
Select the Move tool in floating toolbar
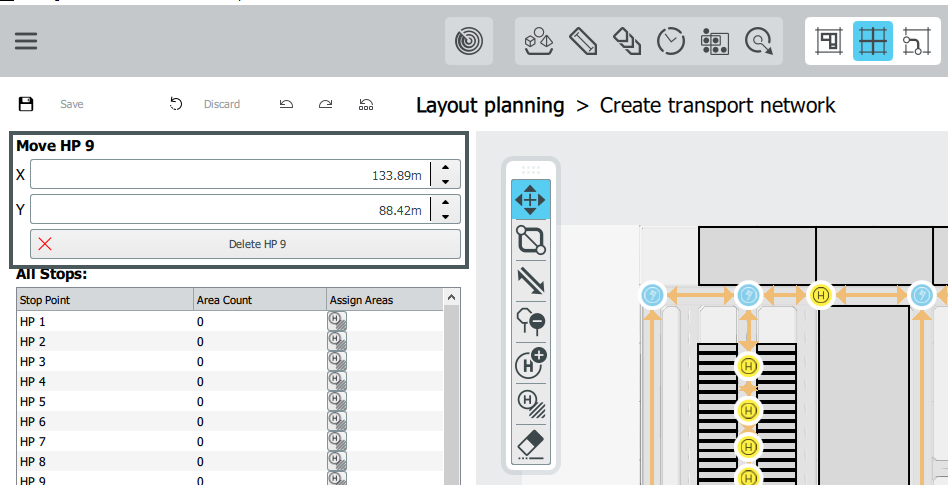[x=531, y=199]
